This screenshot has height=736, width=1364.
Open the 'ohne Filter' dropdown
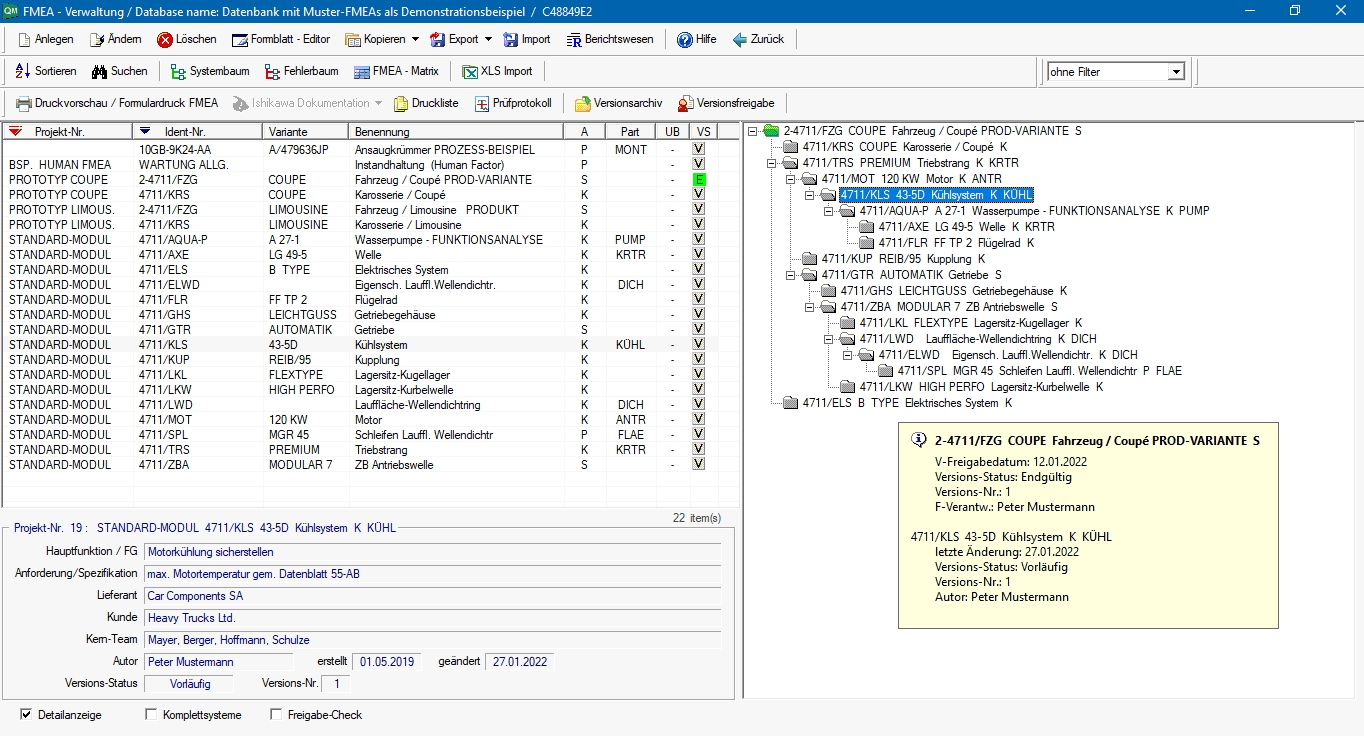point(1176,72)
